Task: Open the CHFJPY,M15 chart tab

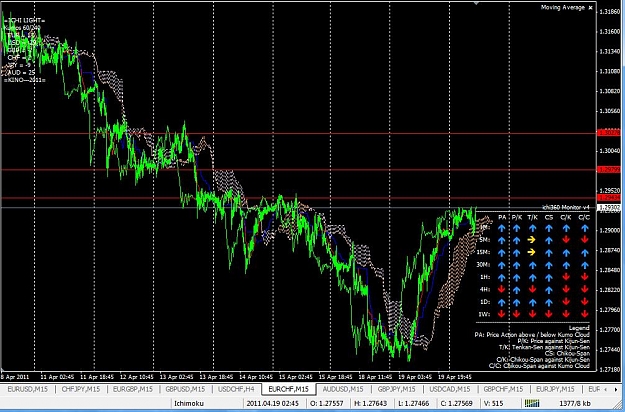Action: 81,389
